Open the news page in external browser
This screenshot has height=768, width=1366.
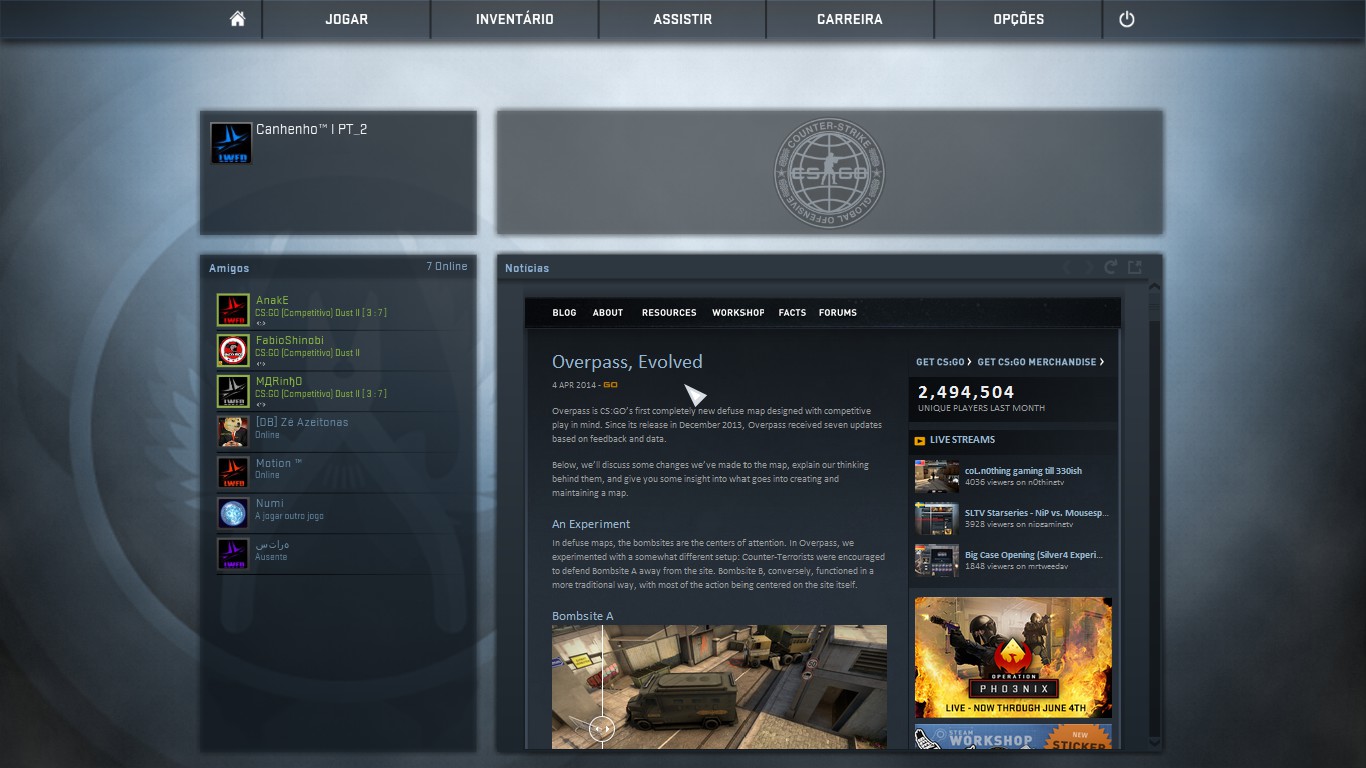(1134, 267)
